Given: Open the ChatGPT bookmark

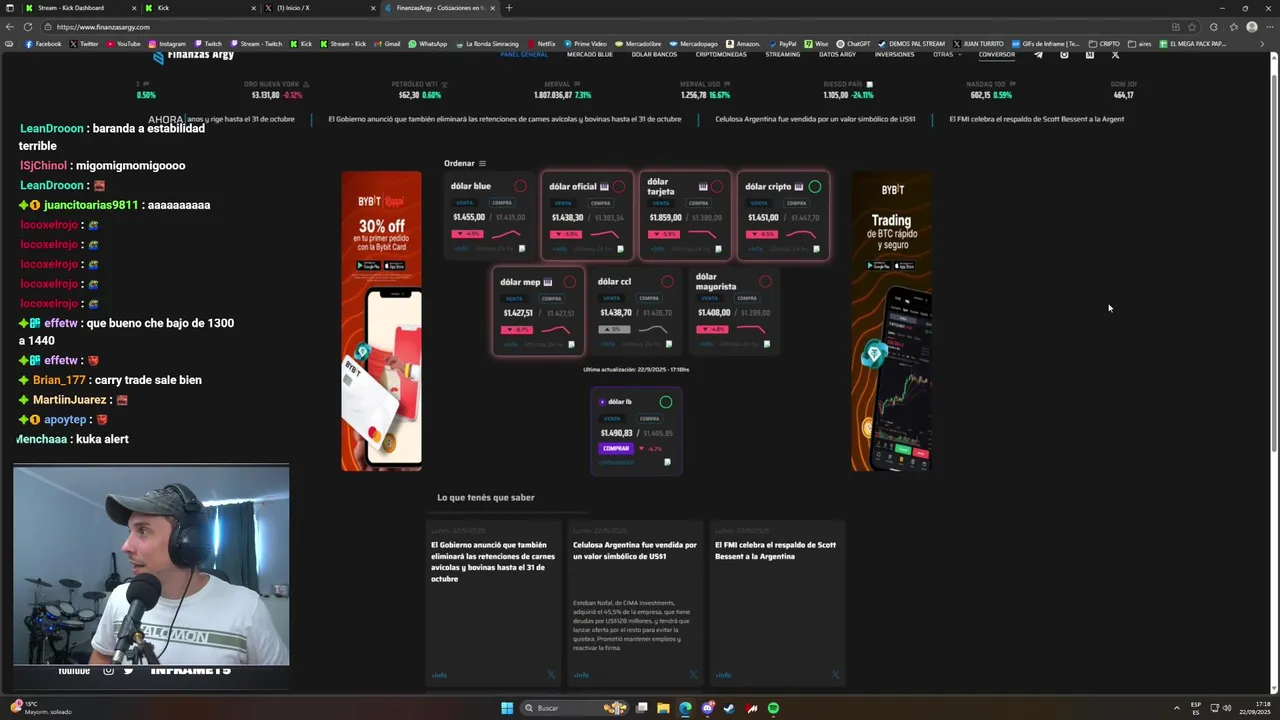Looking at the screenshot, I should coord(853,44).
